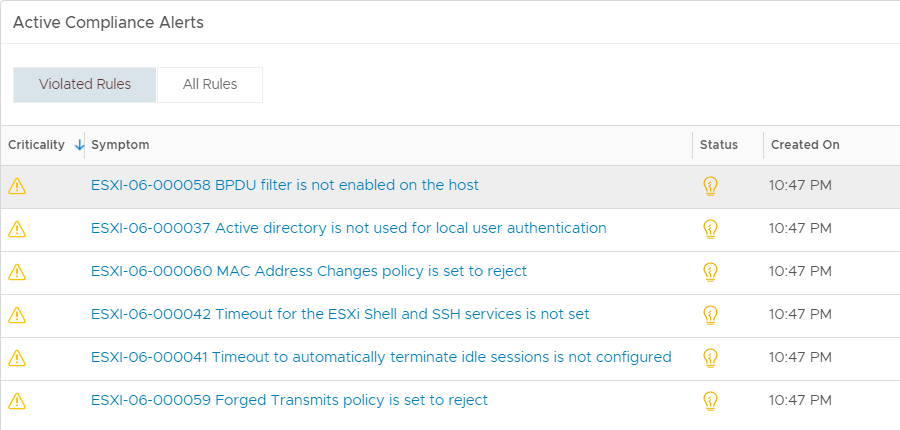The image size is (900, 430).
Task: Click warning icon for MAC Address Changes alert
Action: coord(17,272)
